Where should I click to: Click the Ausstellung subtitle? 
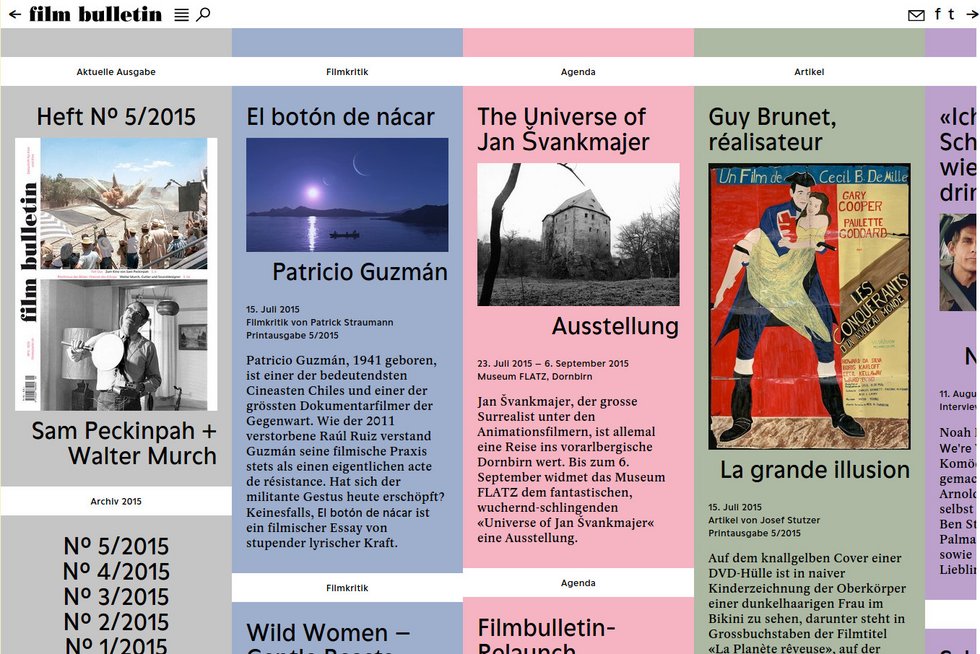coord(616,326)
